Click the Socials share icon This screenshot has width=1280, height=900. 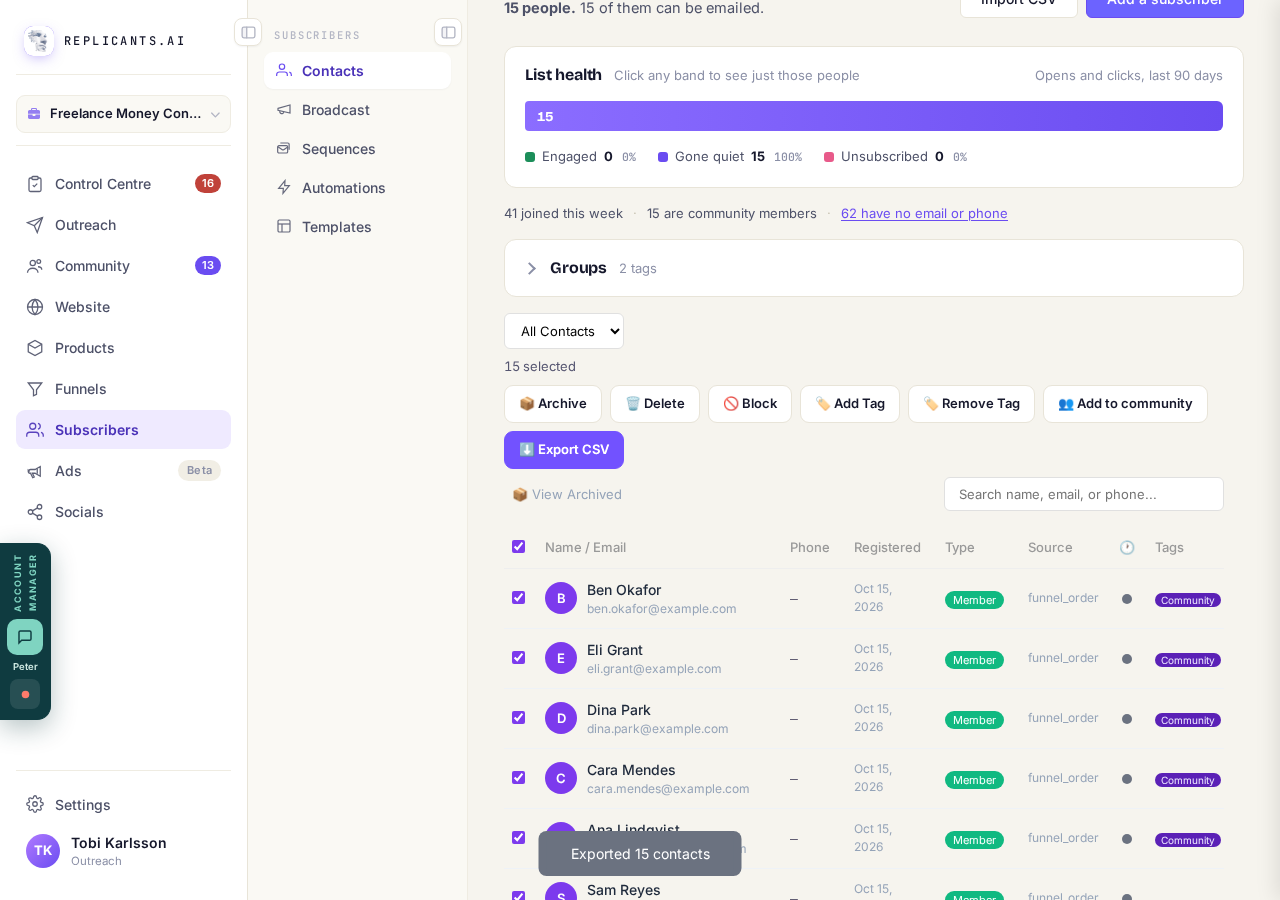click(35, 512)
